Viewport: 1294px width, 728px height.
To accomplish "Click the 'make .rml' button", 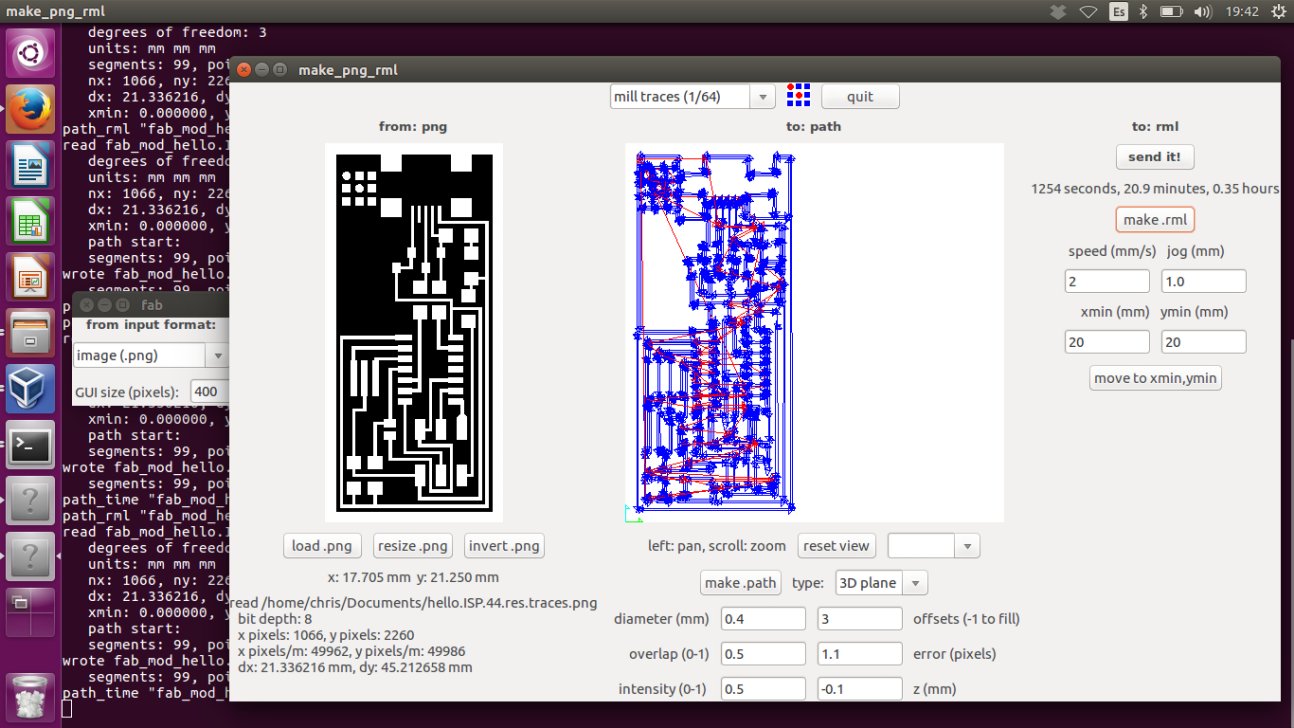I will tap(1155, 220).
